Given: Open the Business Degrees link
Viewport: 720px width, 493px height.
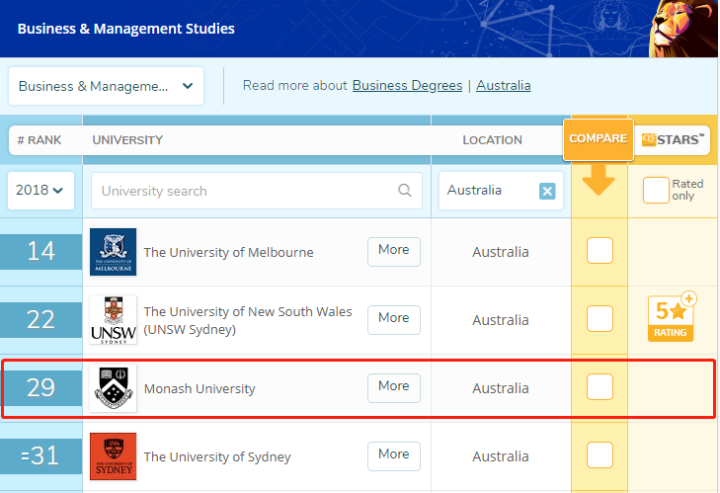Looking at the screenshot, I should 407,85.
